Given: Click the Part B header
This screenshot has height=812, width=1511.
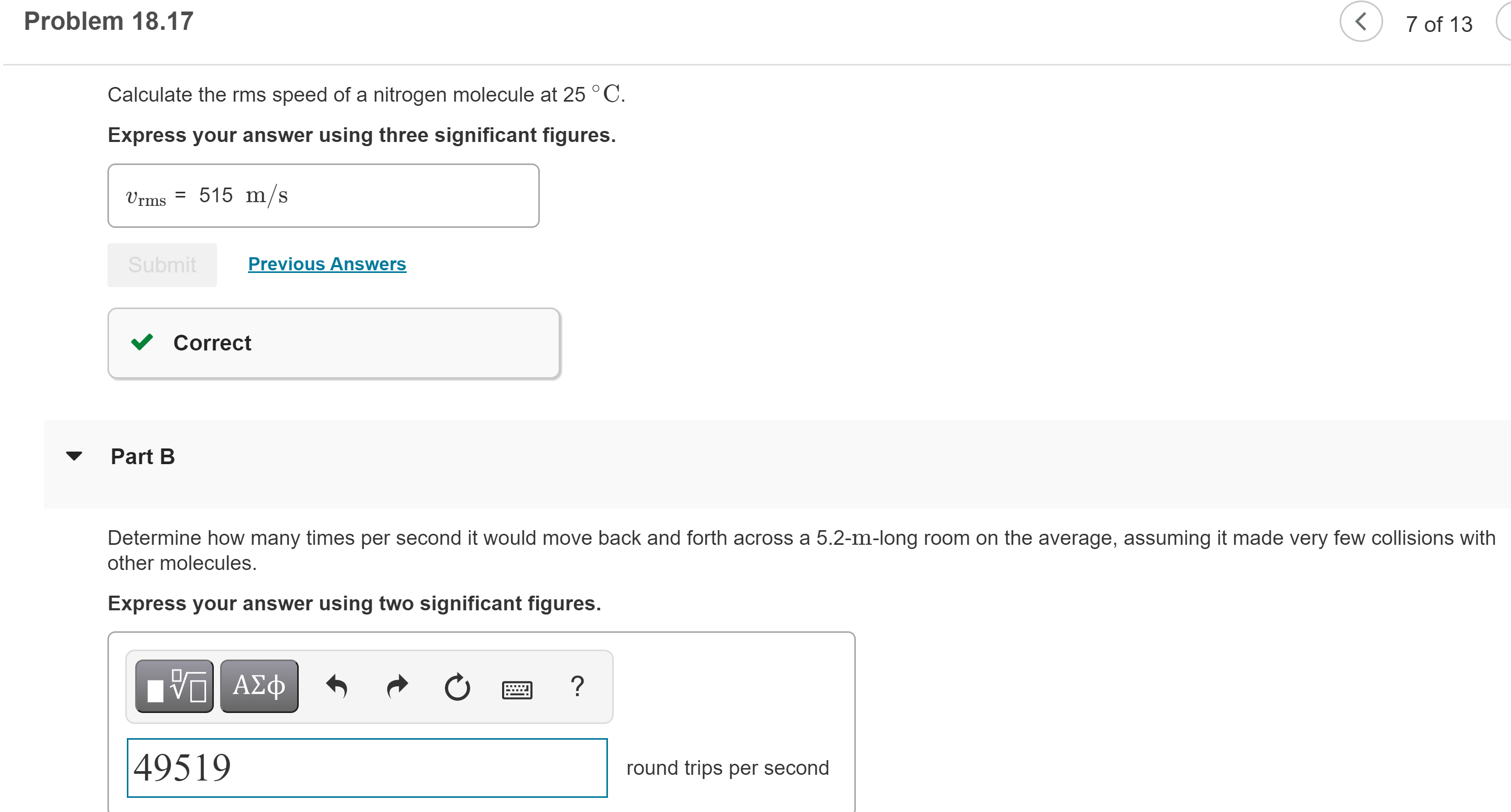Looking at the screenshot, I should pos(143,457).
